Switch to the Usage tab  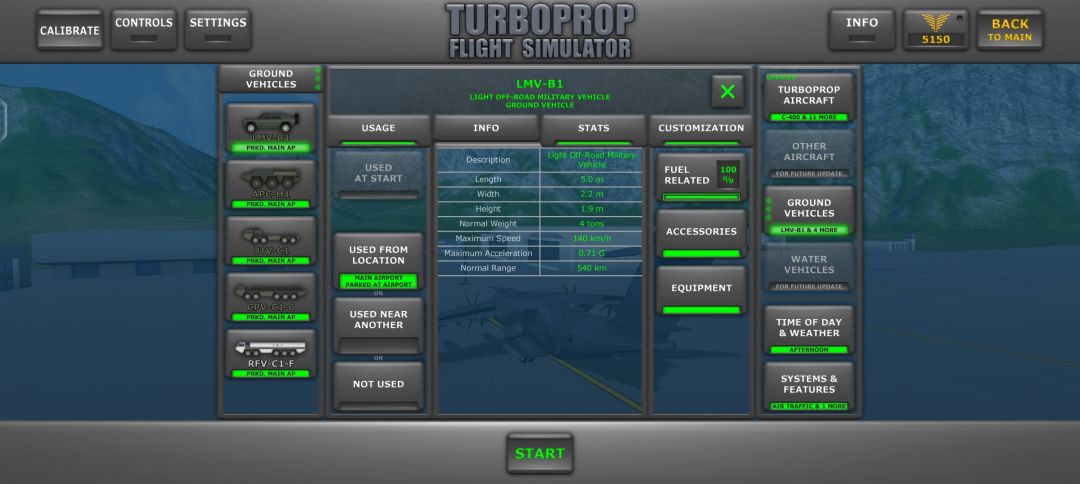(x=378, y=130)
